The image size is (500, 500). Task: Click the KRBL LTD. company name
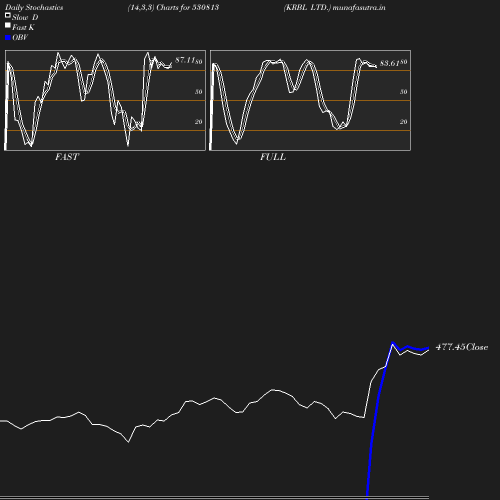[x=307, y=7]
